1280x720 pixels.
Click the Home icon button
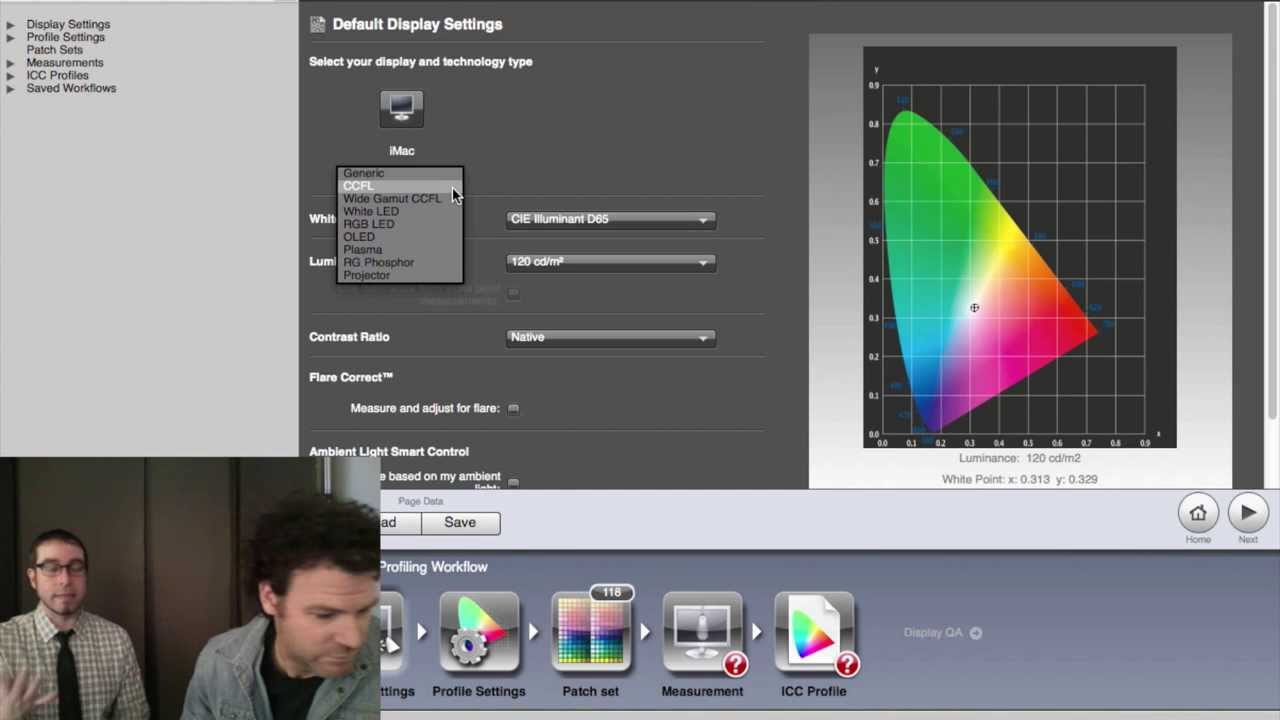1198,513
